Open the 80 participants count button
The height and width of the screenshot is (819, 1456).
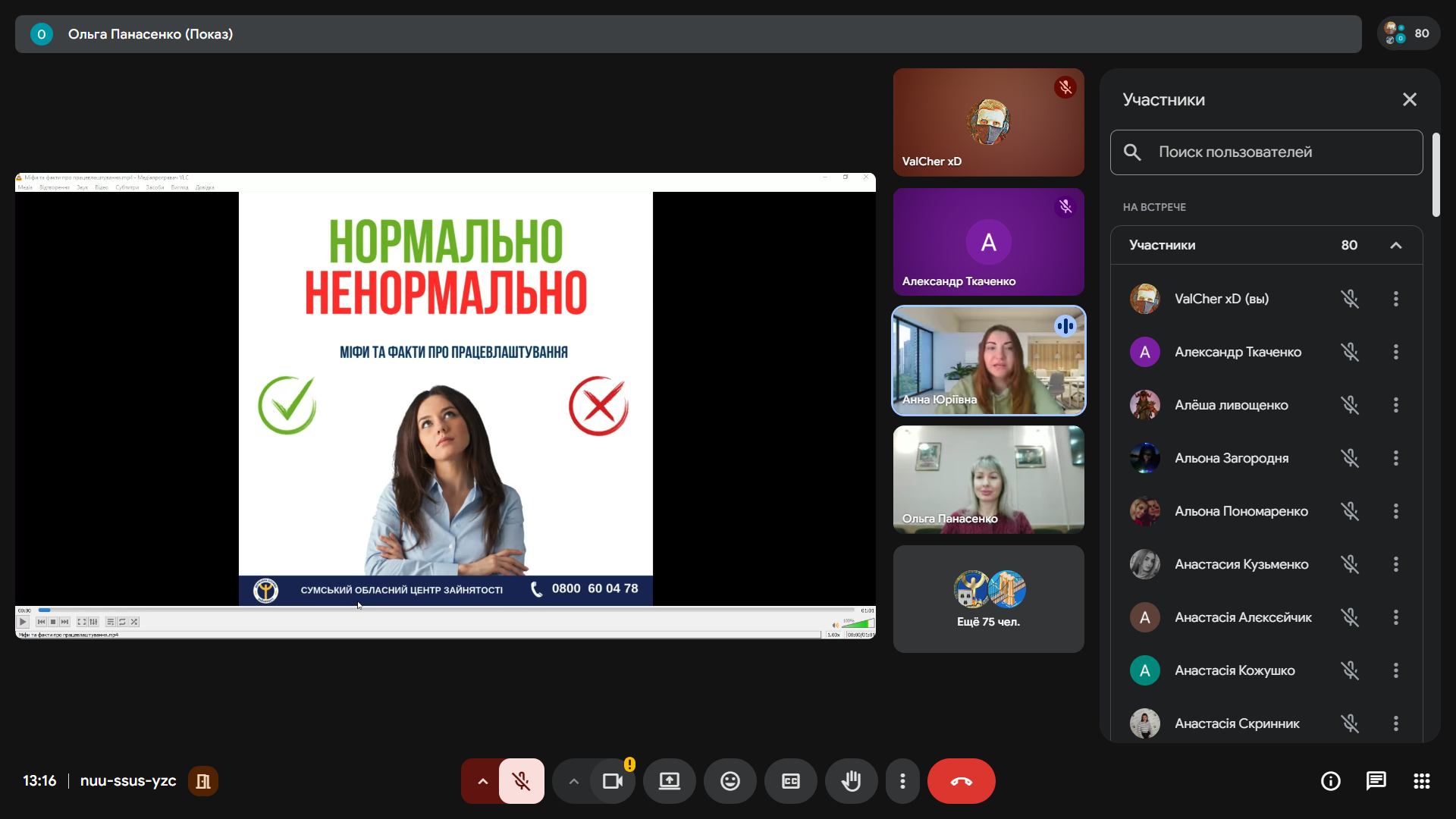[1408, 34]
